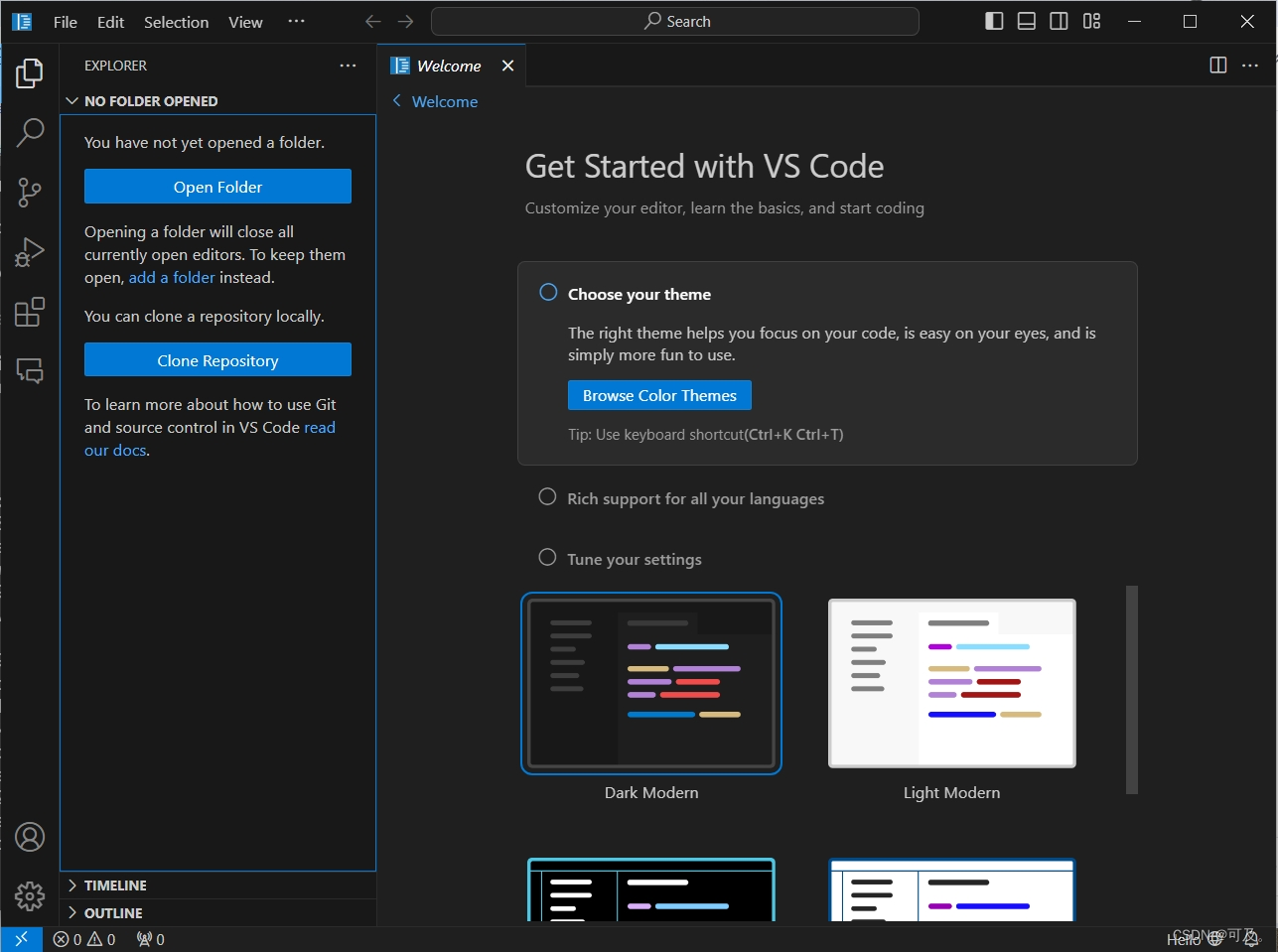This screenshot has height=952, width=1278.
Task: Toggle the primary side bar layout icon
Action: [994, 21]
